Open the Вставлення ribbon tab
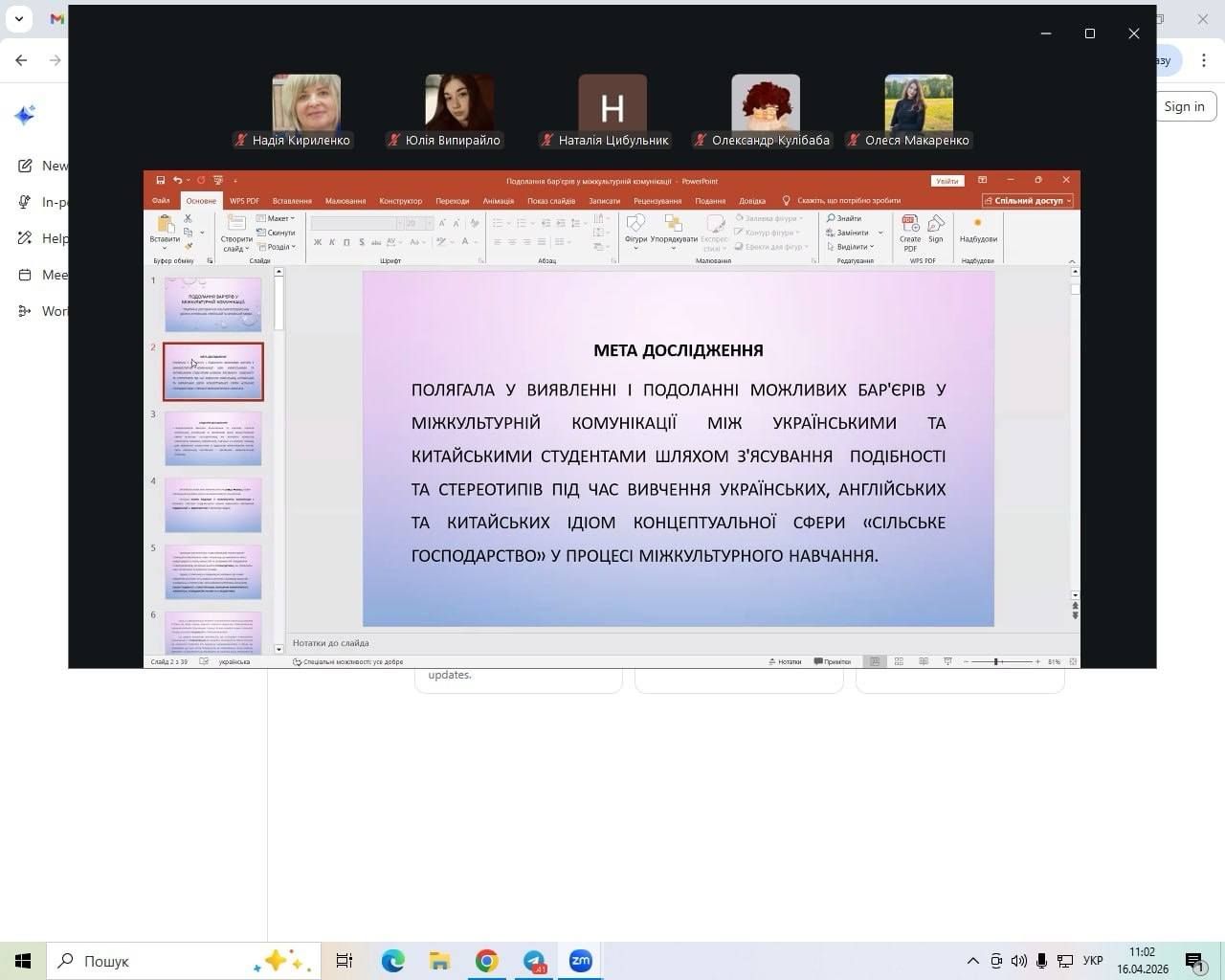 [292, 201]
